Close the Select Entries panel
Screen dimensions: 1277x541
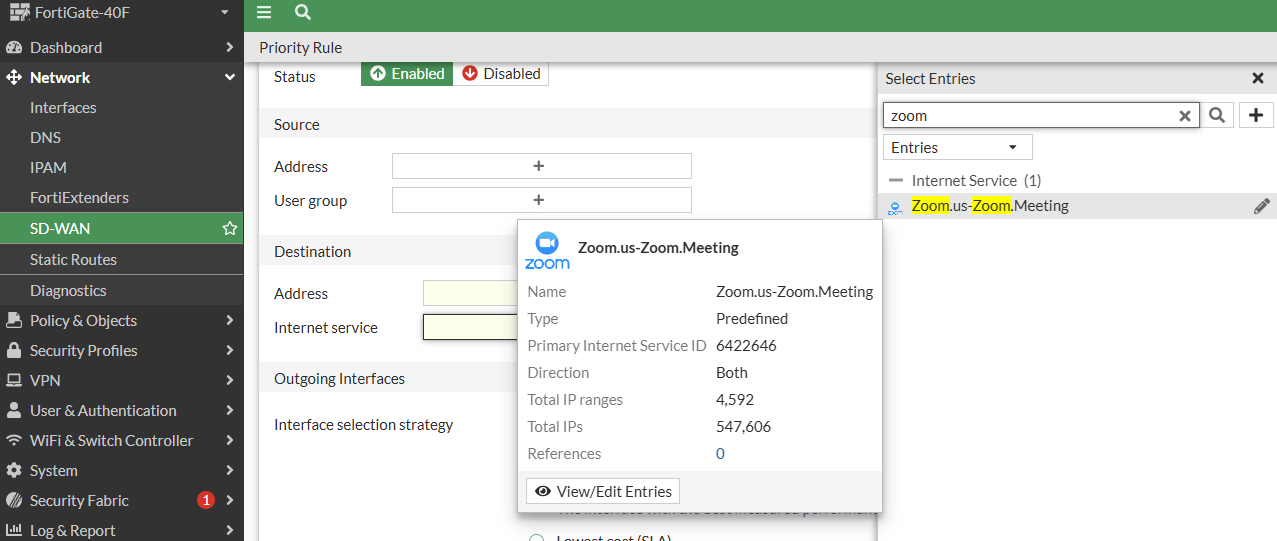[x=1258, y=78]
